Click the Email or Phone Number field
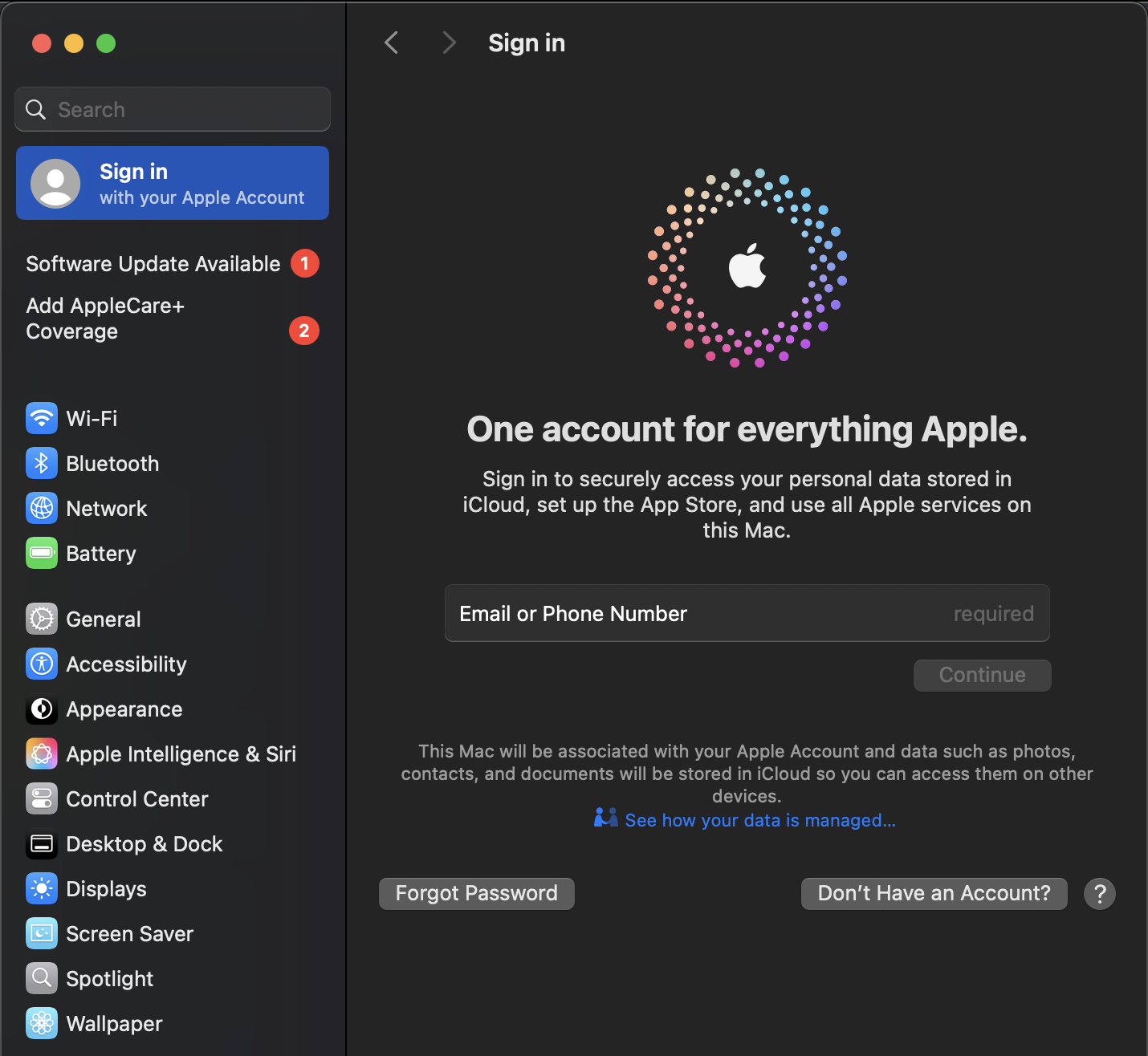The height and width of the screenshot is (1056, 1148). click(x=747, y=613)
